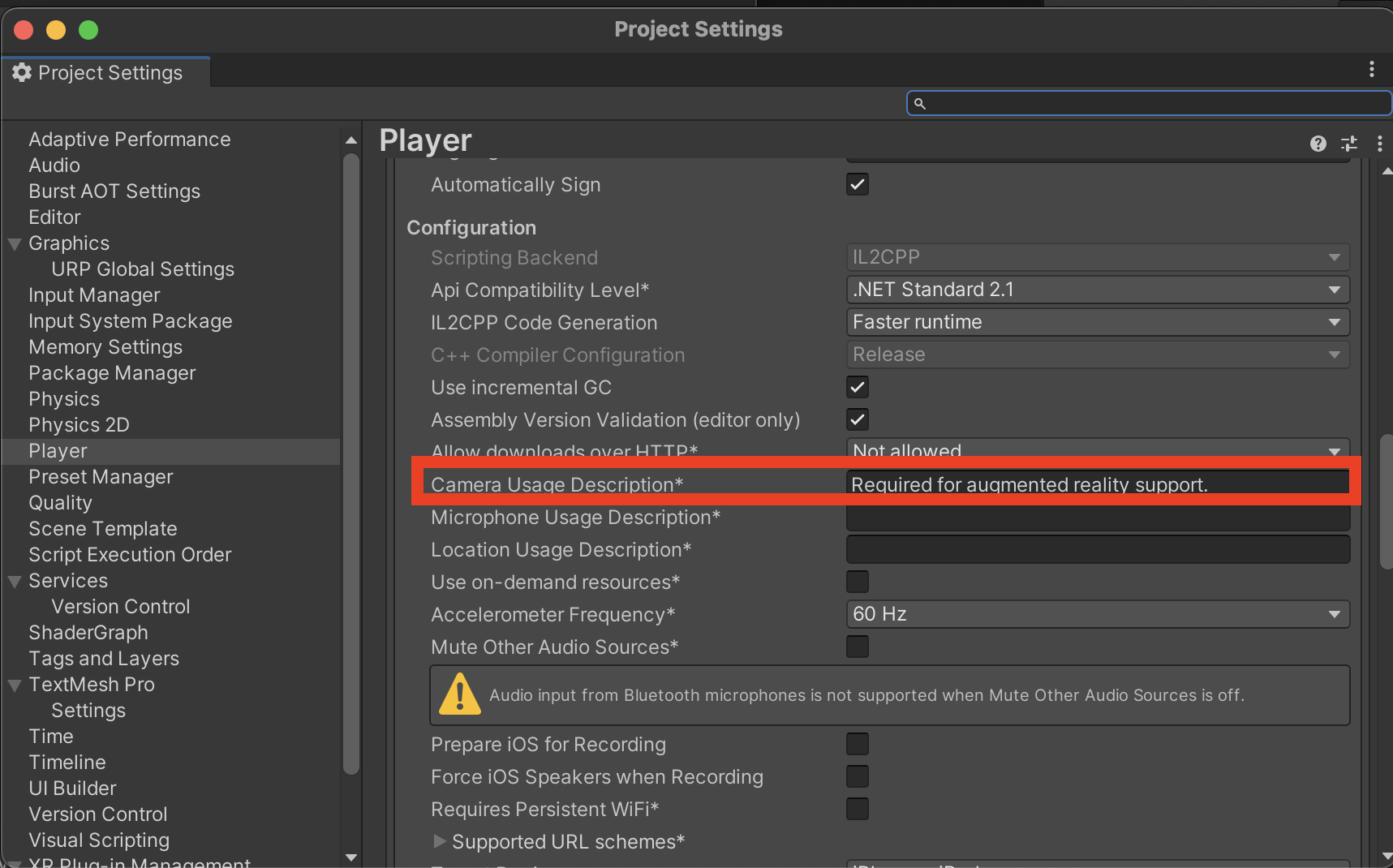Disable Use incremental GC

click(x=858, y=387)
